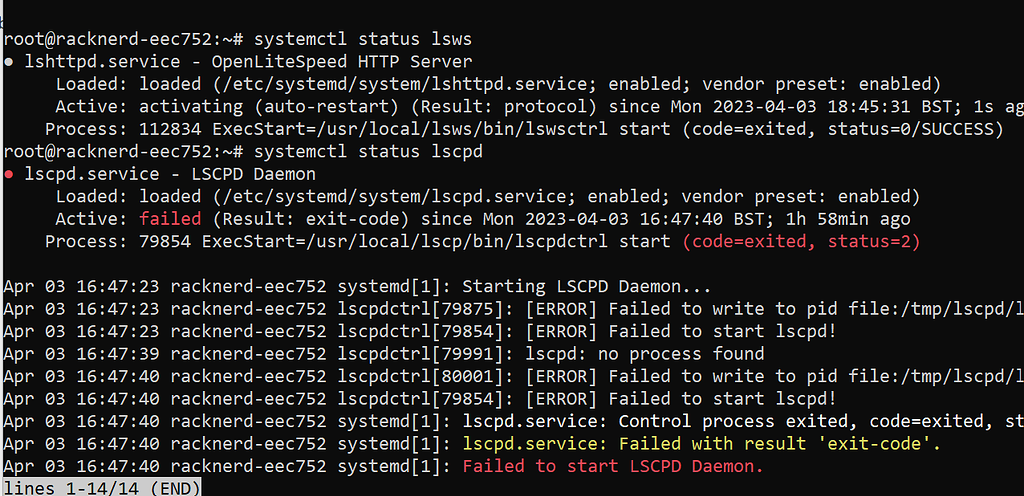Click the "systemctl status lscpd" command text

[368, 152]
